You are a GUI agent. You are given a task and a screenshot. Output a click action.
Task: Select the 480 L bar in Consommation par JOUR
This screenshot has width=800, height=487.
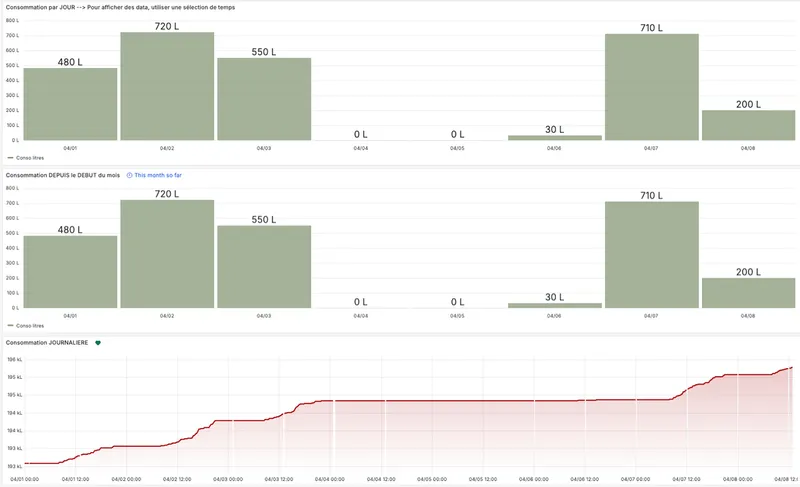tap(70, 104)
